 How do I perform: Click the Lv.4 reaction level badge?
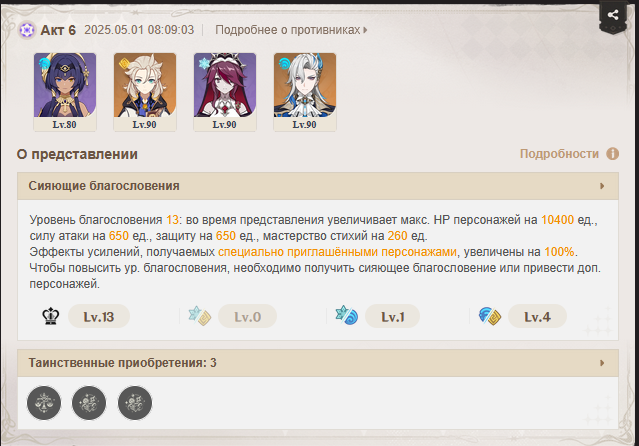tap(537, 316)
